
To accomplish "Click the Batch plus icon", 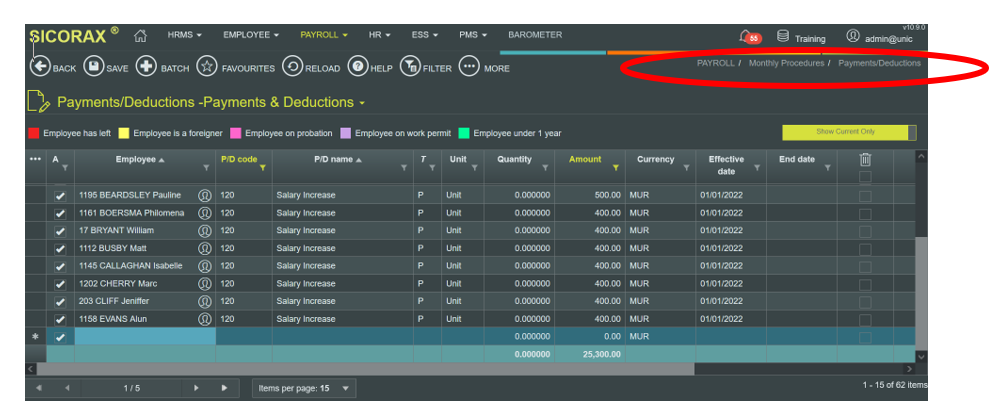I will click(x=146, y=67).
